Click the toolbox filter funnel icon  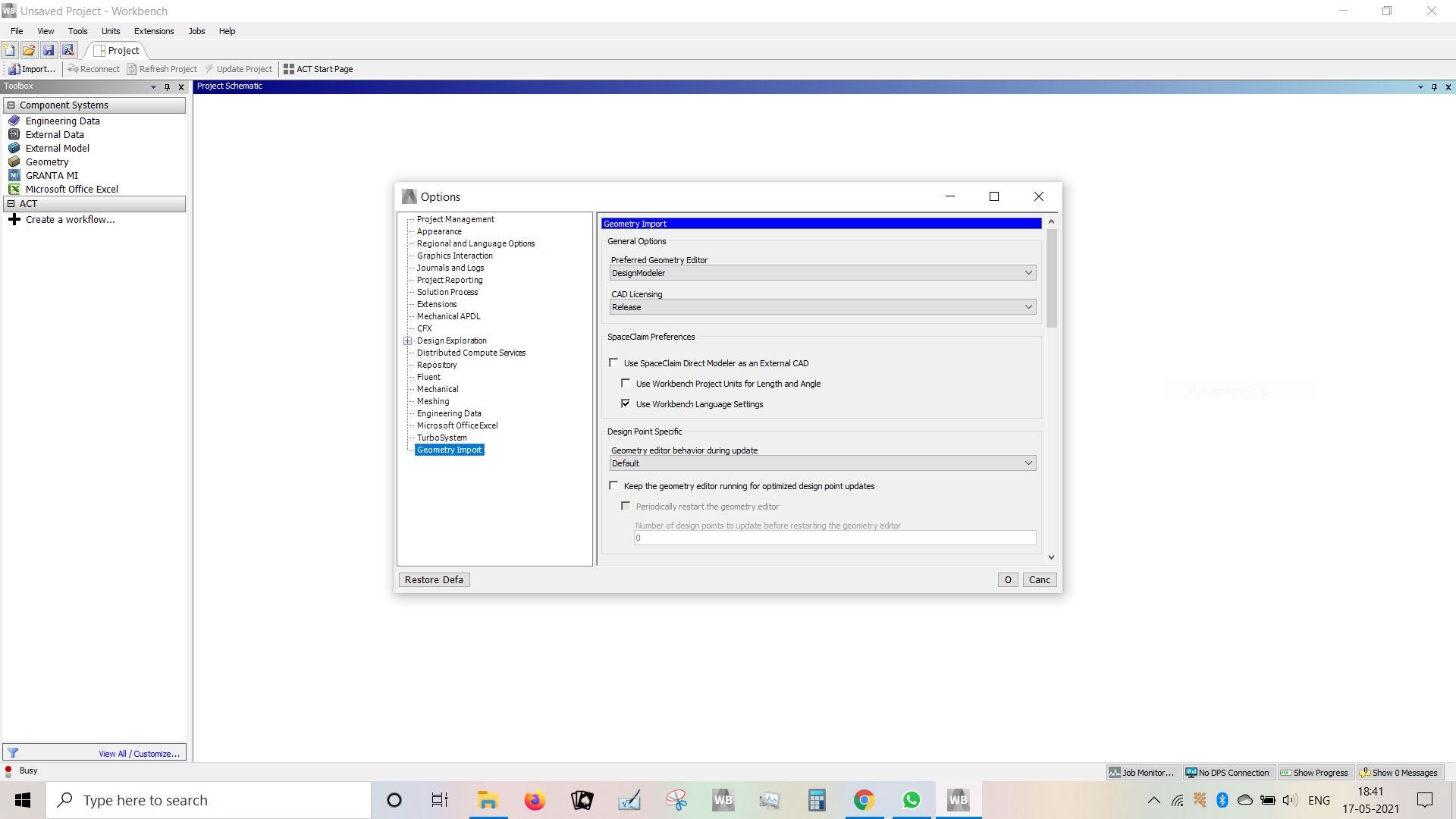[13, 753]
